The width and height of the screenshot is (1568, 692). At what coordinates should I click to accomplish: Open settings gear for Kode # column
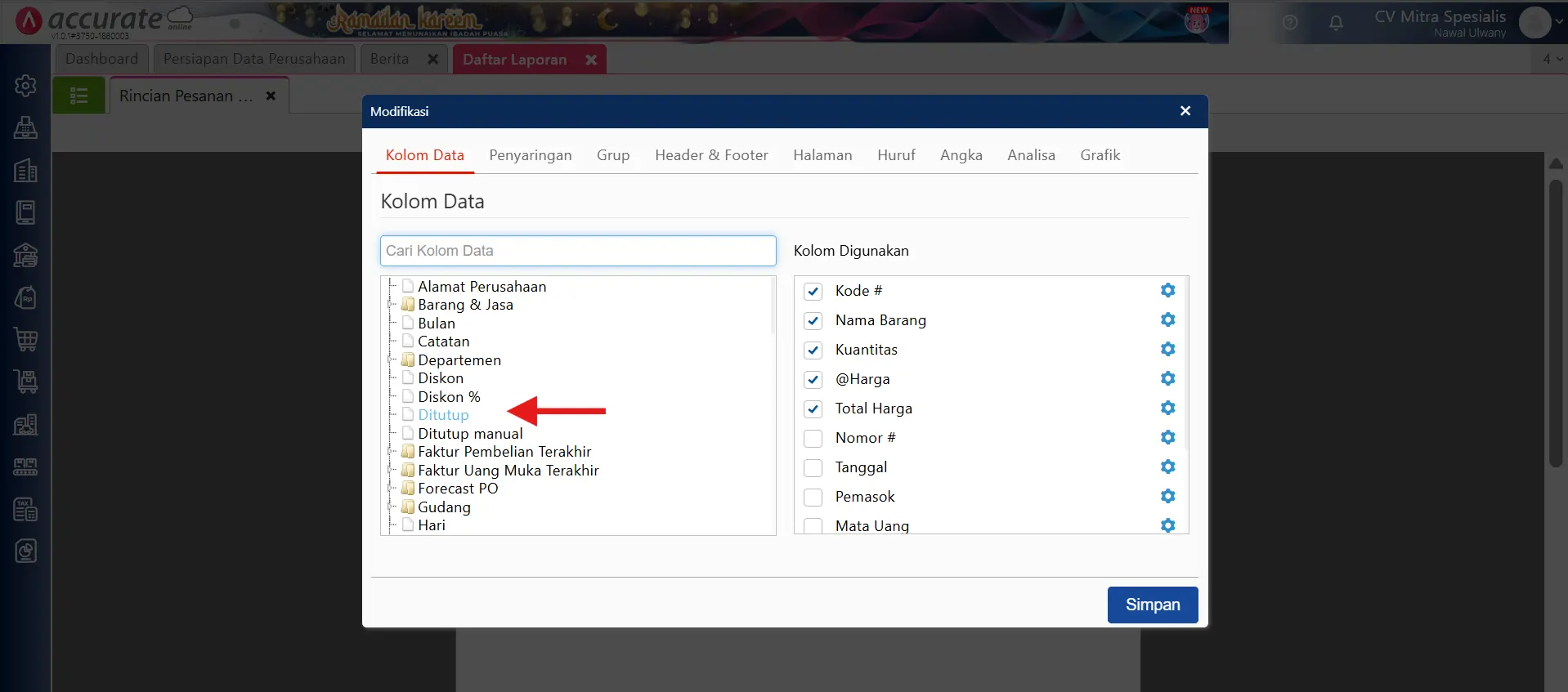pyautogui.click(x=1167, y=291)
